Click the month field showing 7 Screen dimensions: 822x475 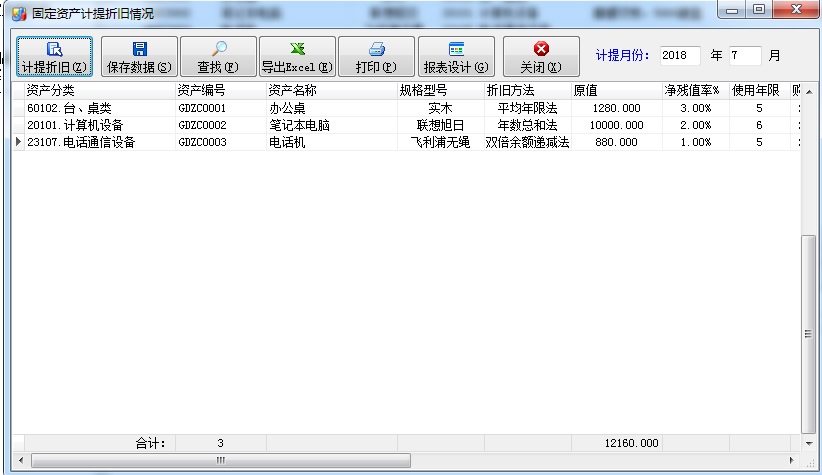coord(745,56)
